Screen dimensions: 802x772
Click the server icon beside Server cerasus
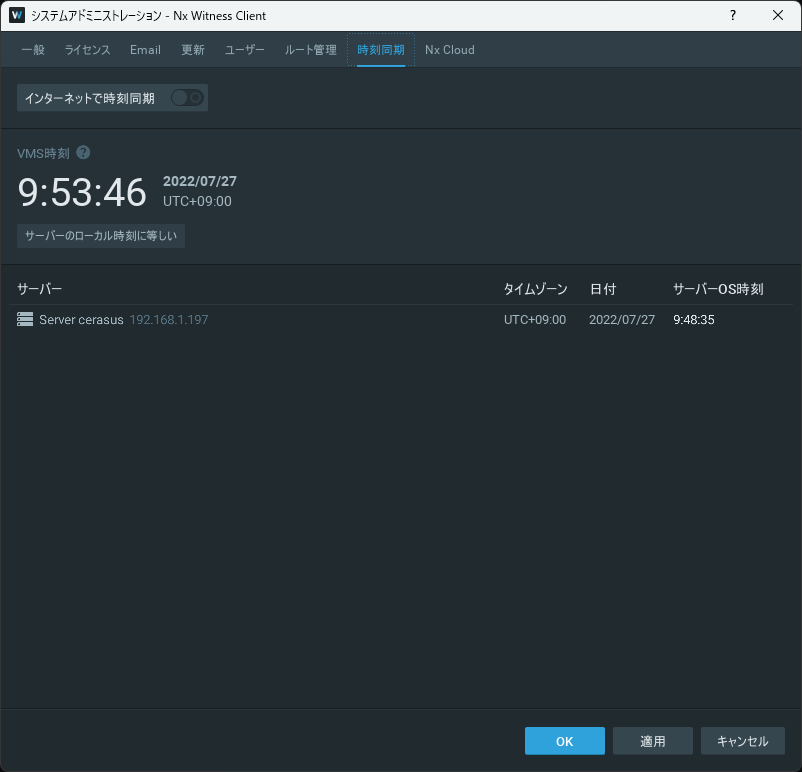[x=25, y=319]
